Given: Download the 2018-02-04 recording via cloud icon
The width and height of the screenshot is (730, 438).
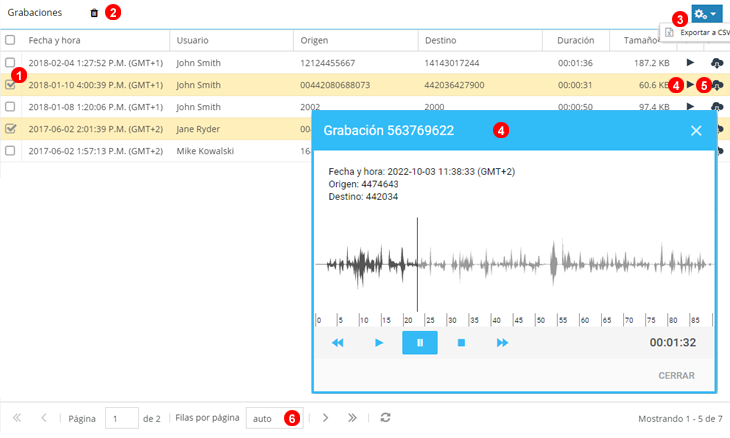Looking at the screenshot, I should tap(717, 62).
